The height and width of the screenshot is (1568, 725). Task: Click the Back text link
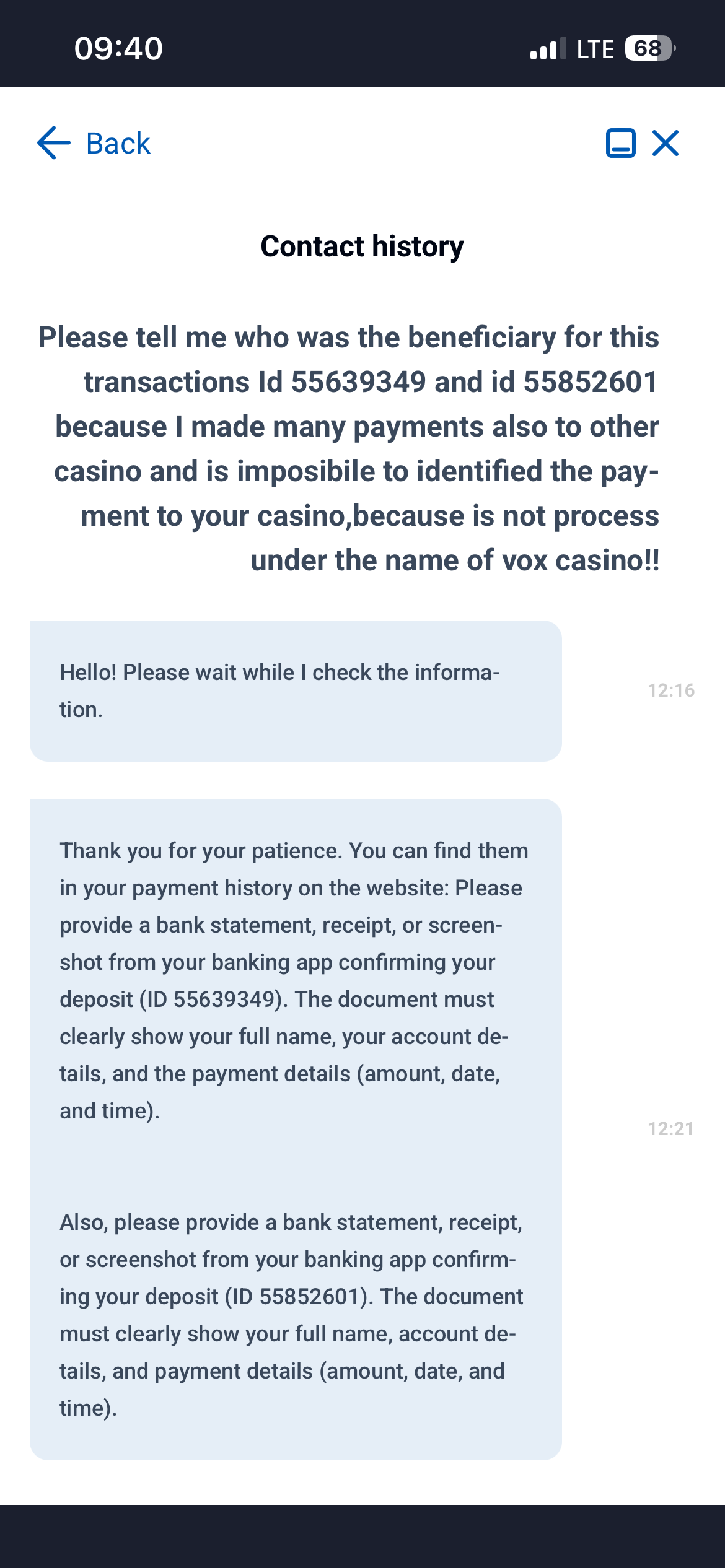pos(118,144)
